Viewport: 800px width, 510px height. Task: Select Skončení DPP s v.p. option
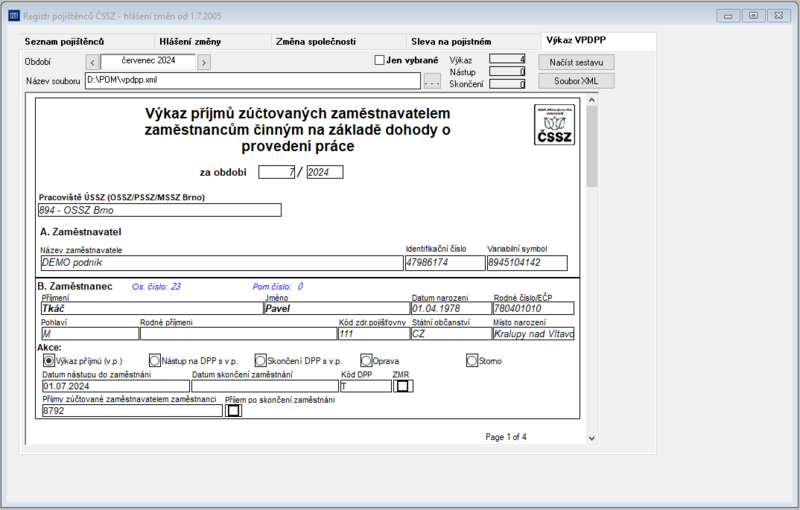260,361
